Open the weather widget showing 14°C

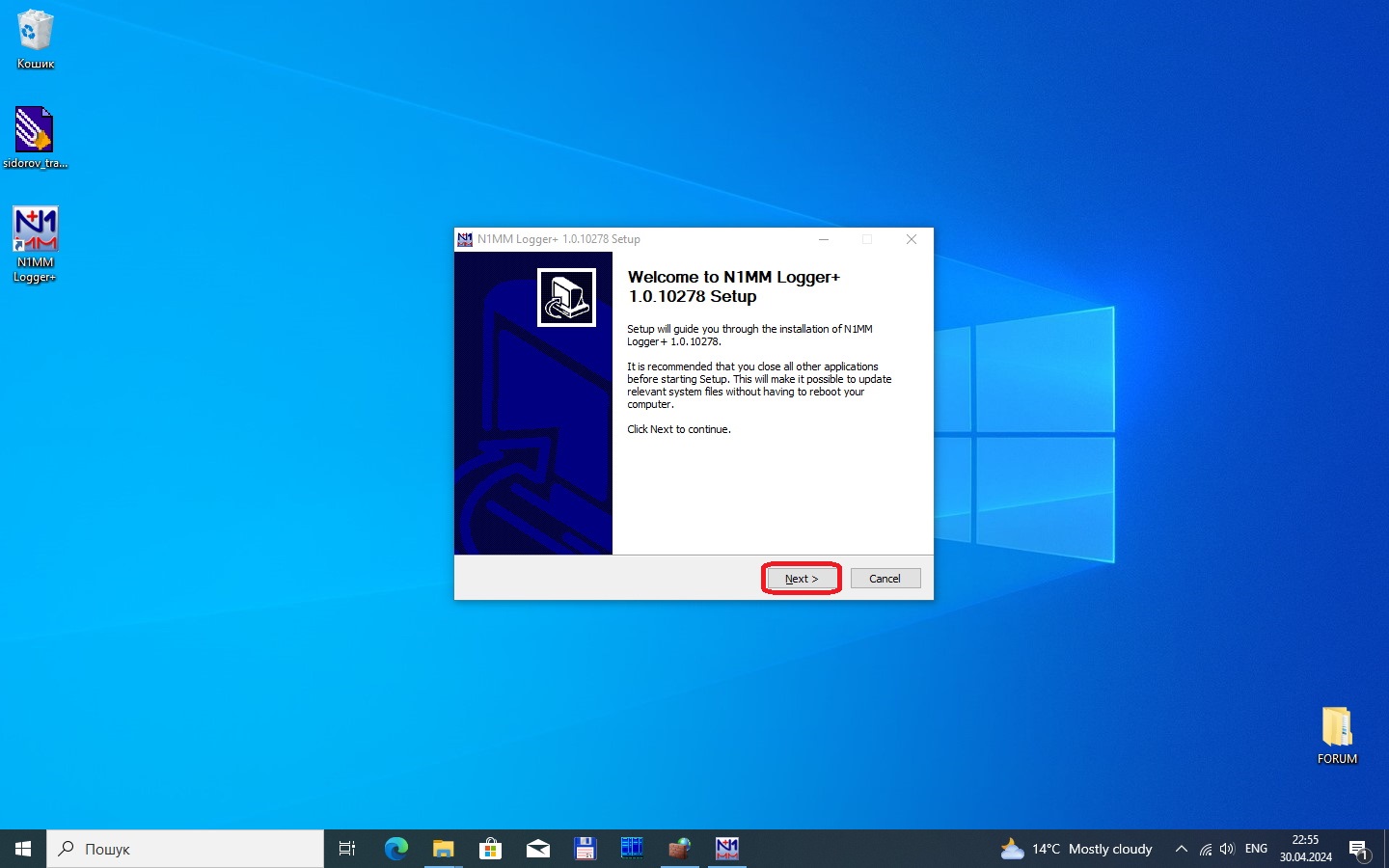point(1076,849)
